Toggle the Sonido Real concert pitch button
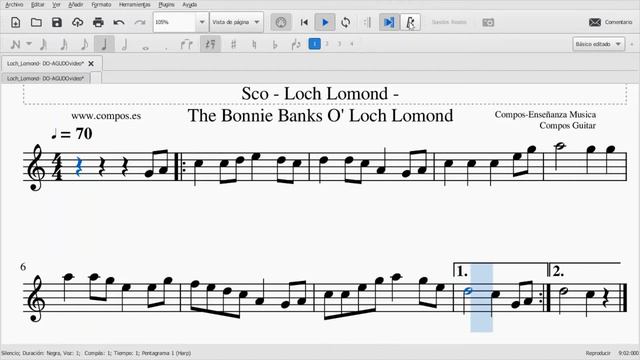 (x=449, y=22)
